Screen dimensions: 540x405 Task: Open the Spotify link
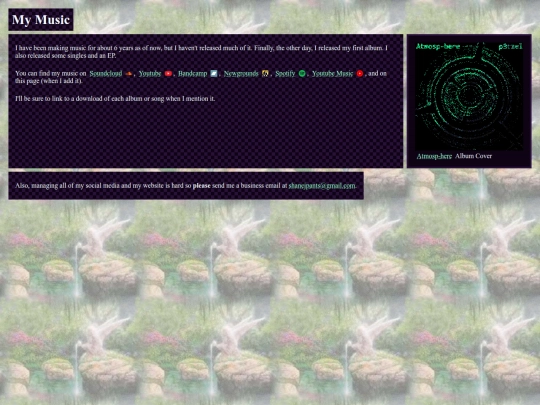285,73
